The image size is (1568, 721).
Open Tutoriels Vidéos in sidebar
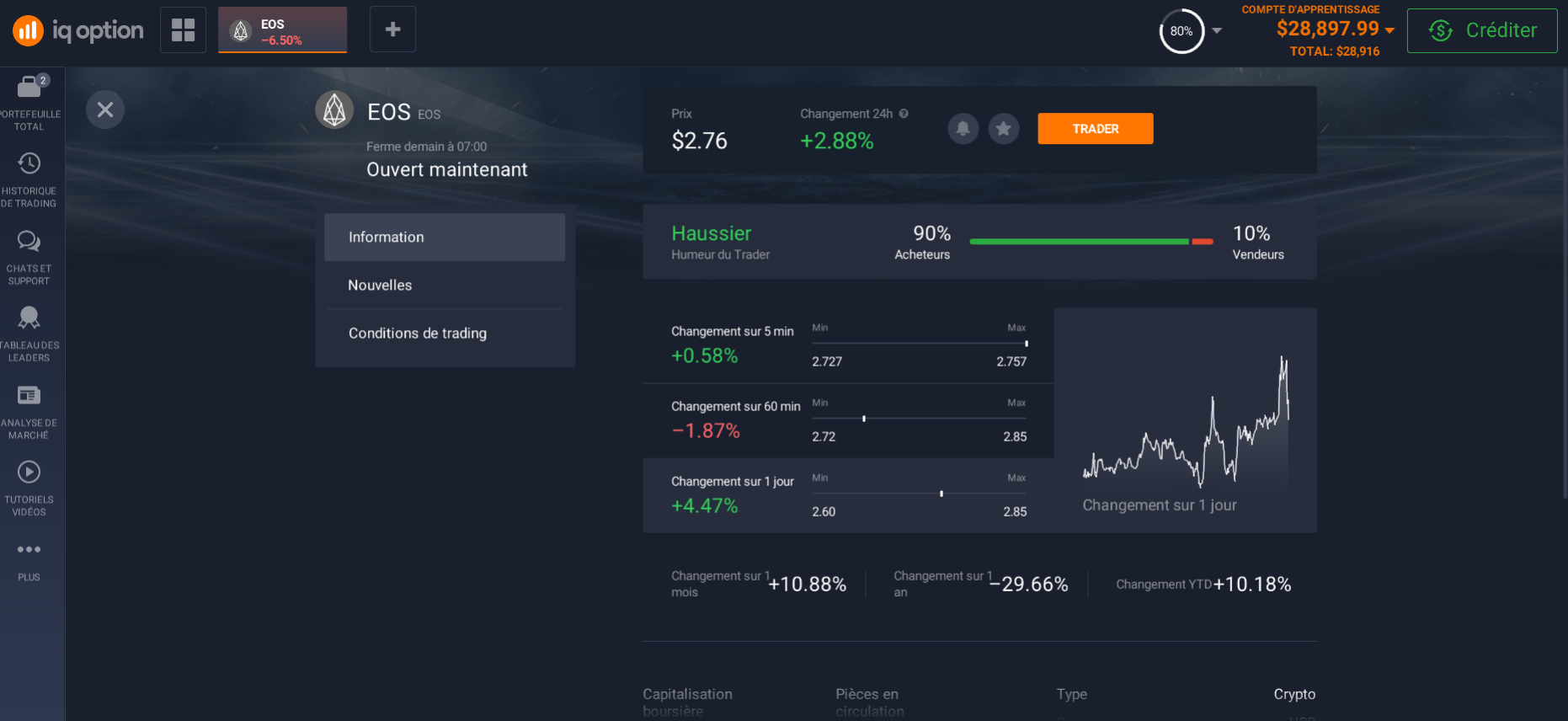pos(29,488)
